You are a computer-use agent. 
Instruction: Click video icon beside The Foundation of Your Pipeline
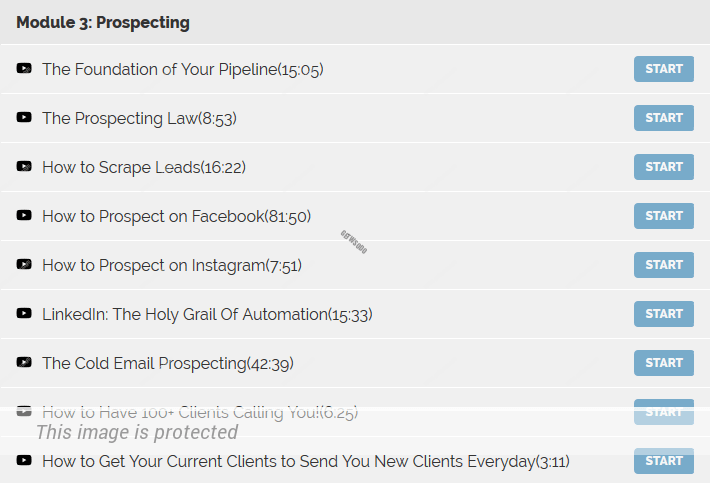[x=24, y=69]
